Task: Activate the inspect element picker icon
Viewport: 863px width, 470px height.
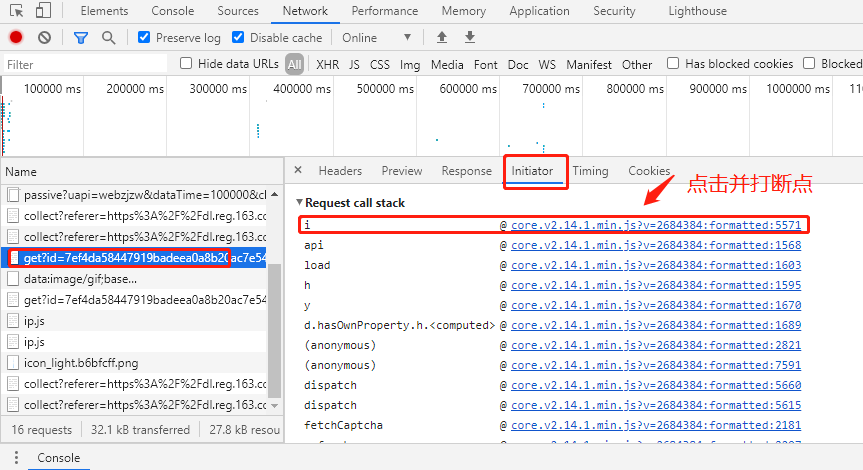Action: click(17, 10)
